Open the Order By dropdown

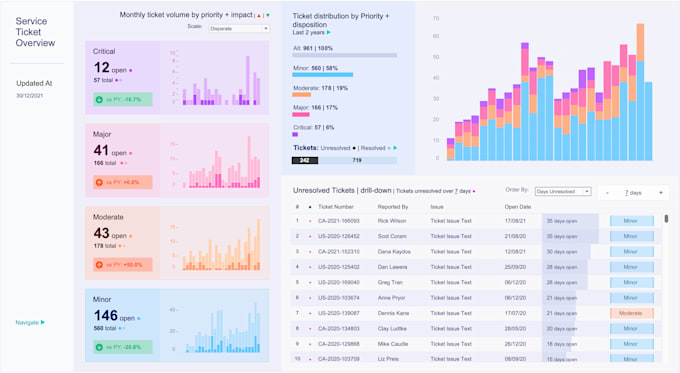(x=563, y=191)
